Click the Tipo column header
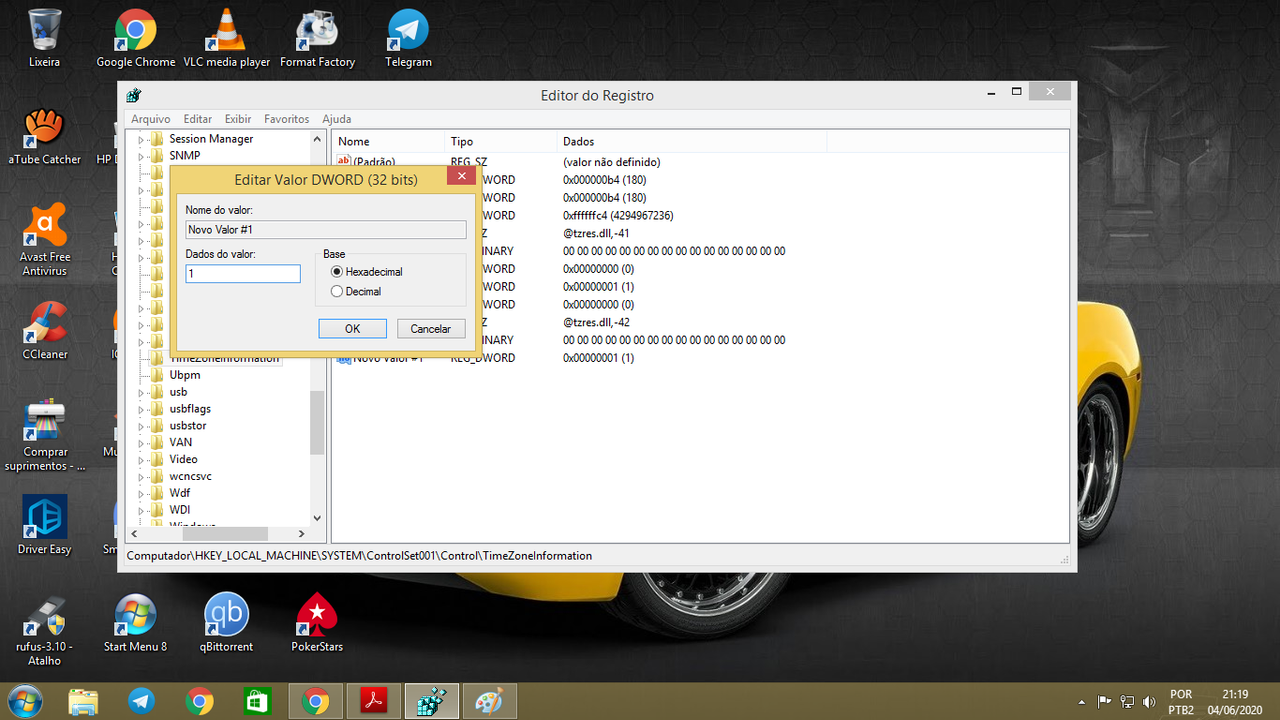1280x720 pixels. (x=501, y=142)
